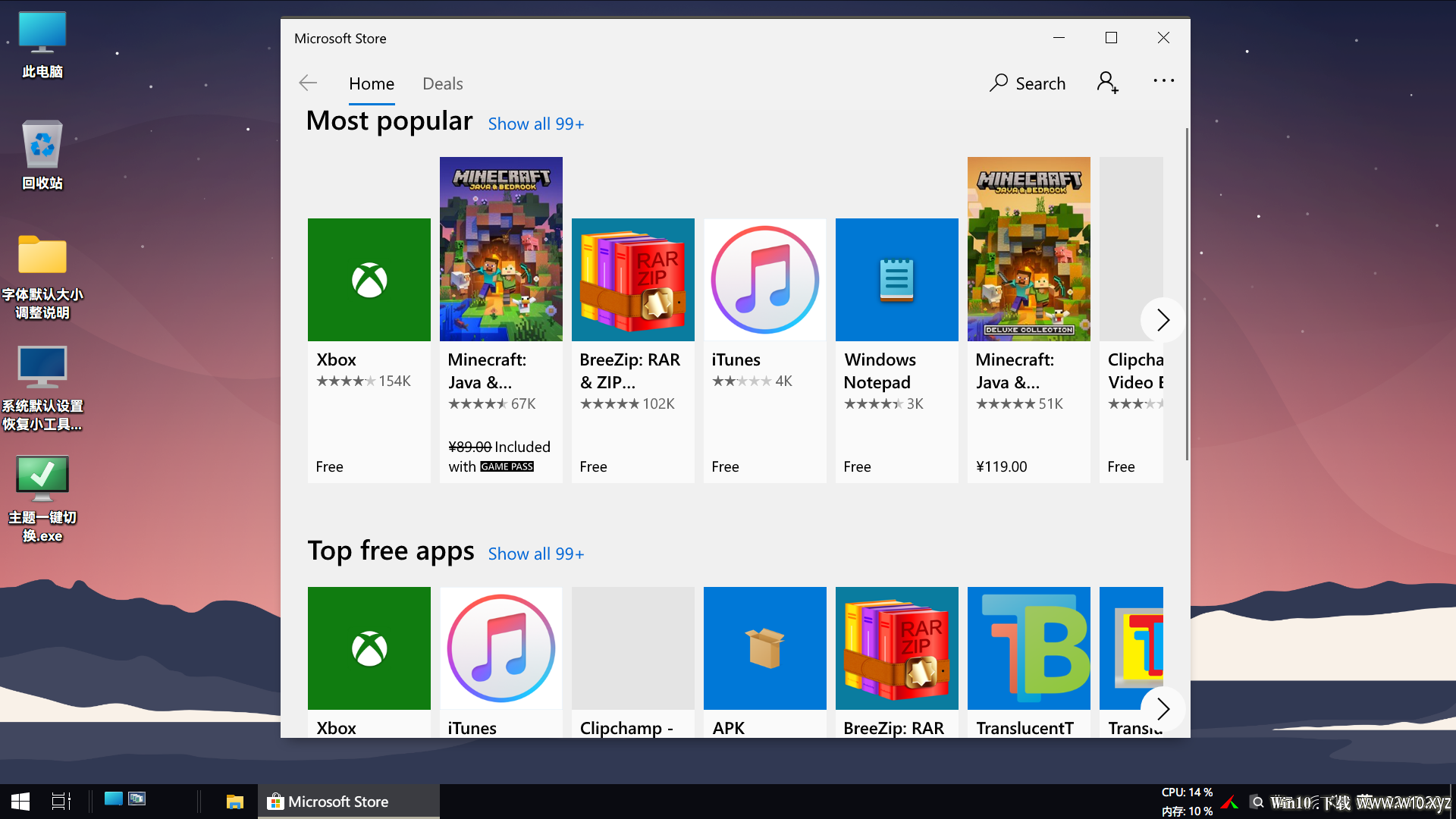Open Minecraft Deluxe Collection priced ¥119.00
The height and width of the screenshot is (819, 1456).
(x=1029, y=319)
